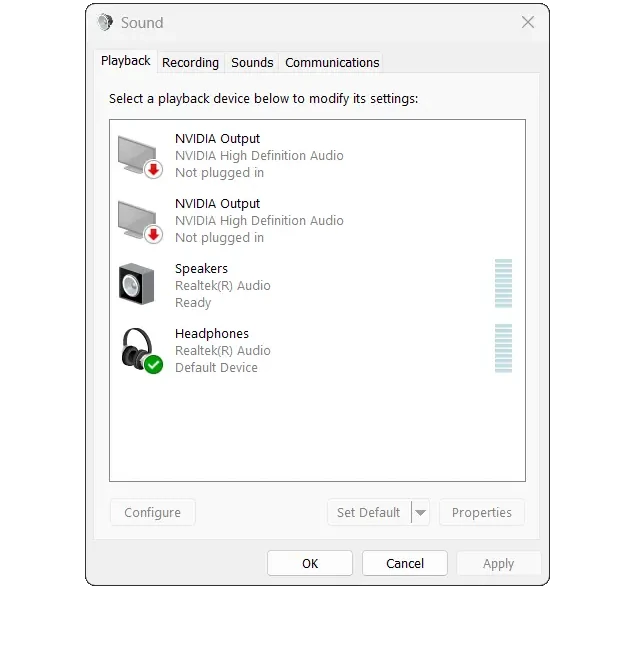This screenshot has width=642, height=653.
Task: Click the first NVIDIA Output name
Action: point(217,139)
